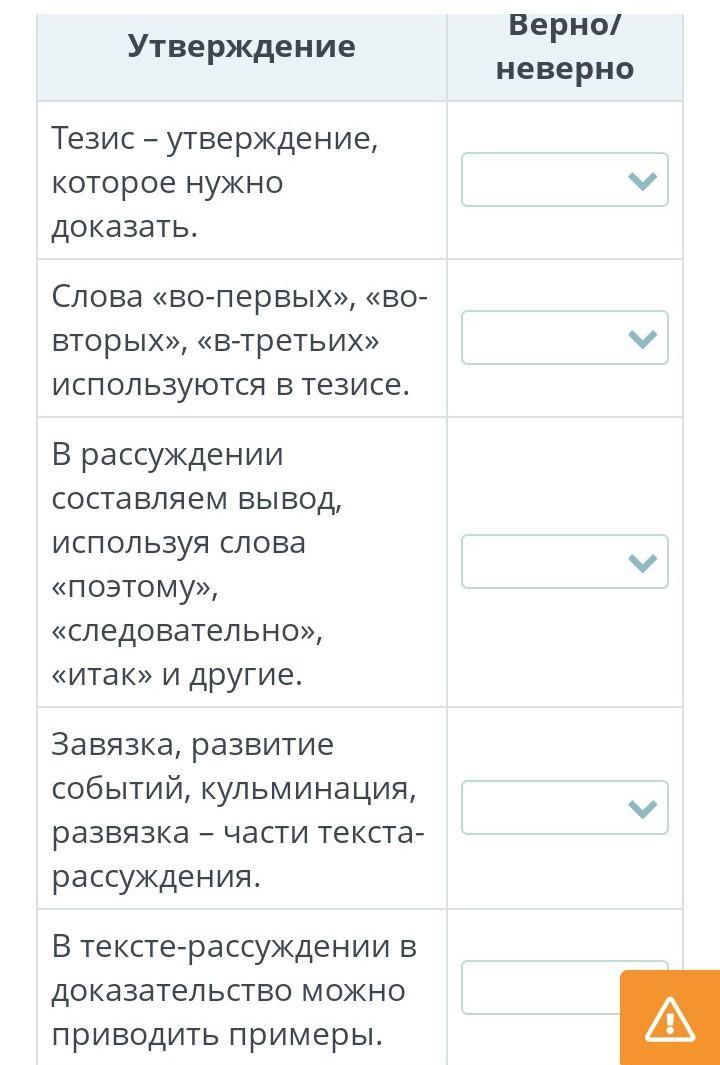720x1065 pixels.
Task: Click the orange warning triangle icon
Action: click(670, 1019)
